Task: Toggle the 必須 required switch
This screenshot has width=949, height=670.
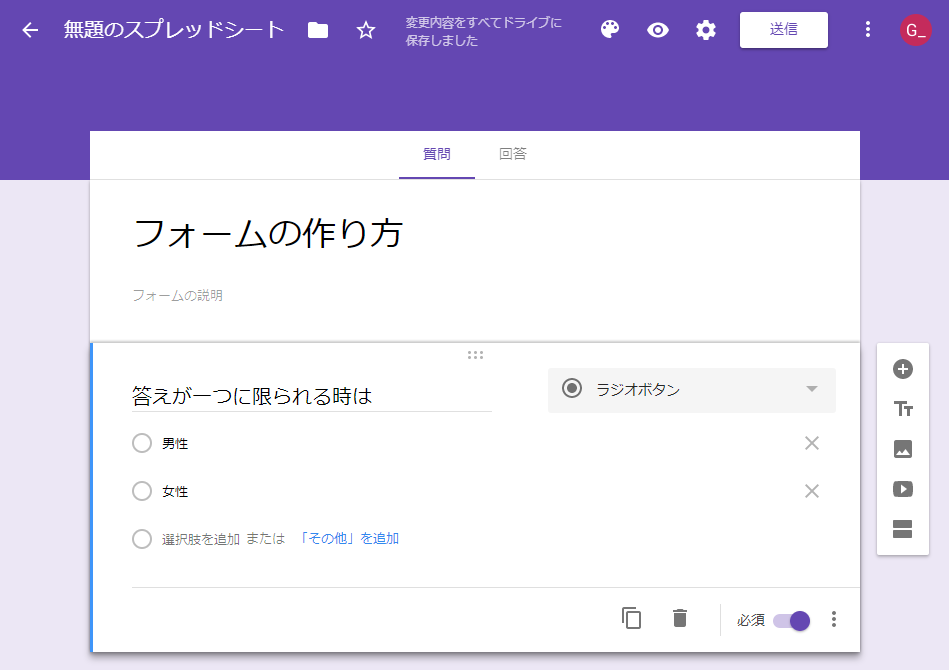Action: click(792, 620)
